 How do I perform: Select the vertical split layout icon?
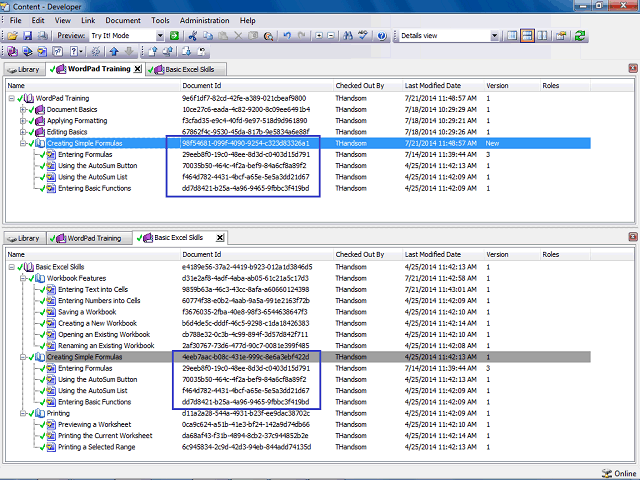pyautogui.click(x=542, y=36)
